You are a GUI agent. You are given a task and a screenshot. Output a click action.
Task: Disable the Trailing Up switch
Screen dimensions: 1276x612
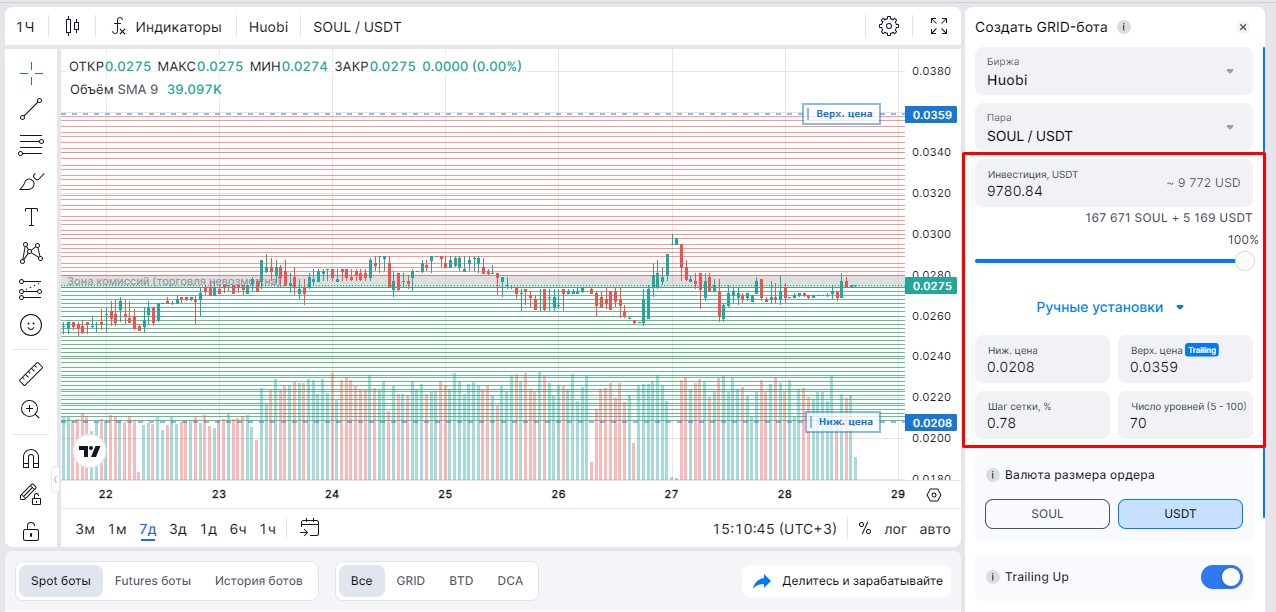(1220, 577)
